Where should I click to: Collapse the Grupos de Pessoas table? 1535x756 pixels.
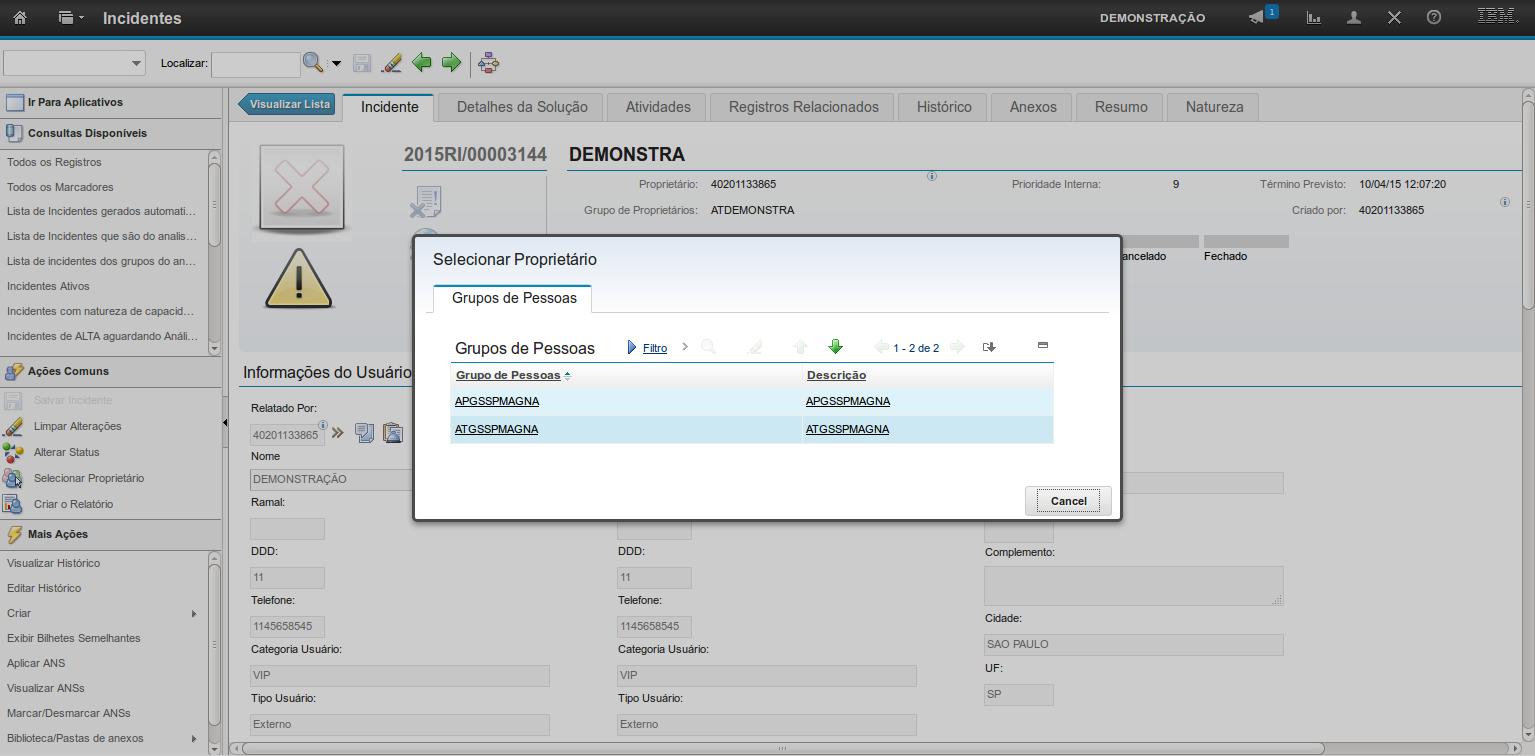point(1043,345)
